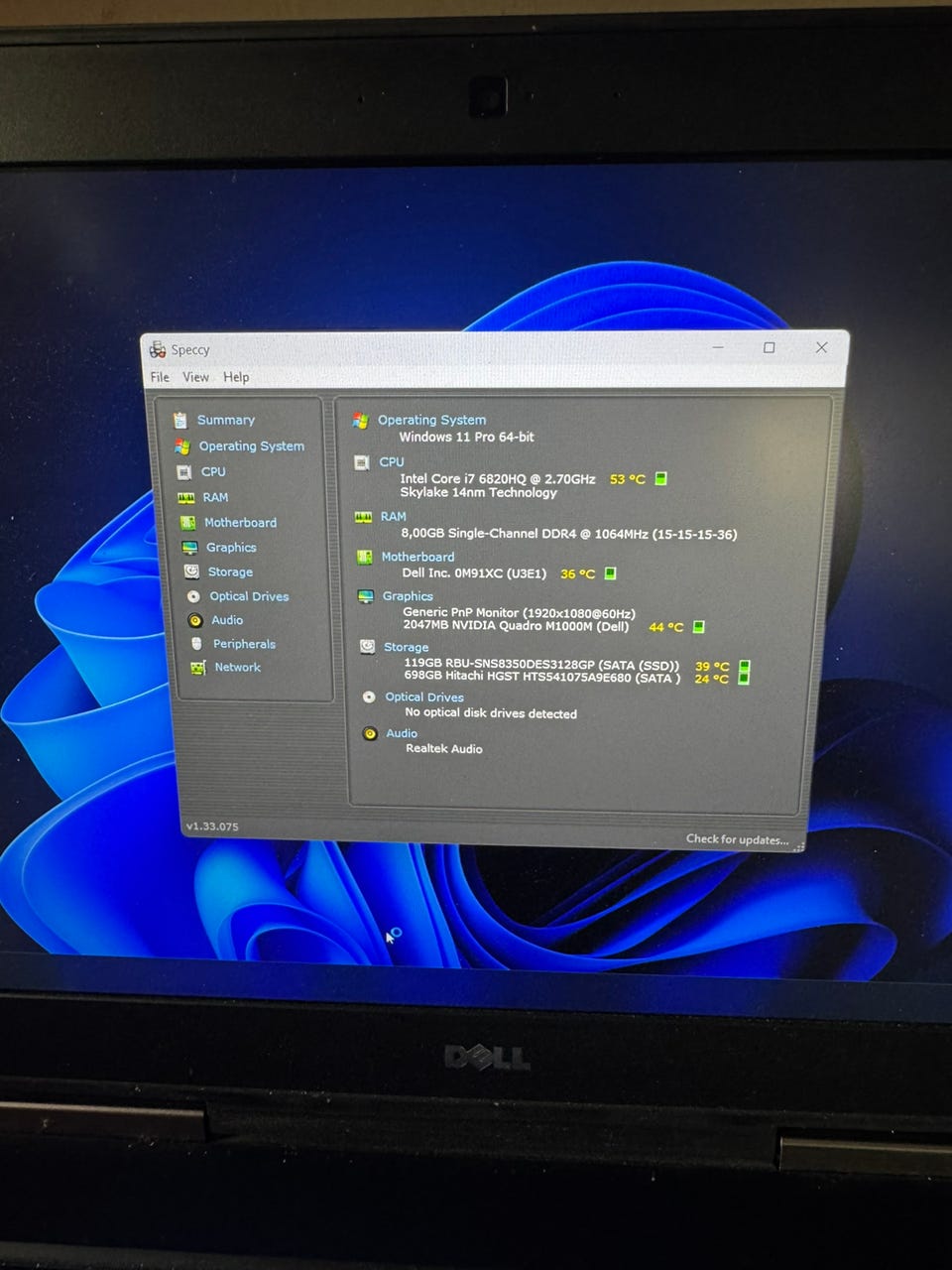Go to the CPU sidebar section

213,472
